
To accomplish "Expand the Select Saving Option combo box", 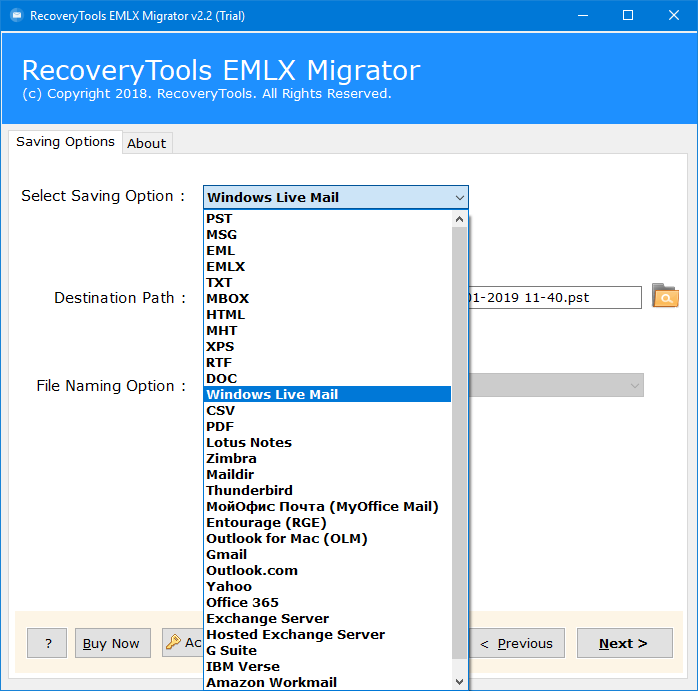I will coord(336,197).
